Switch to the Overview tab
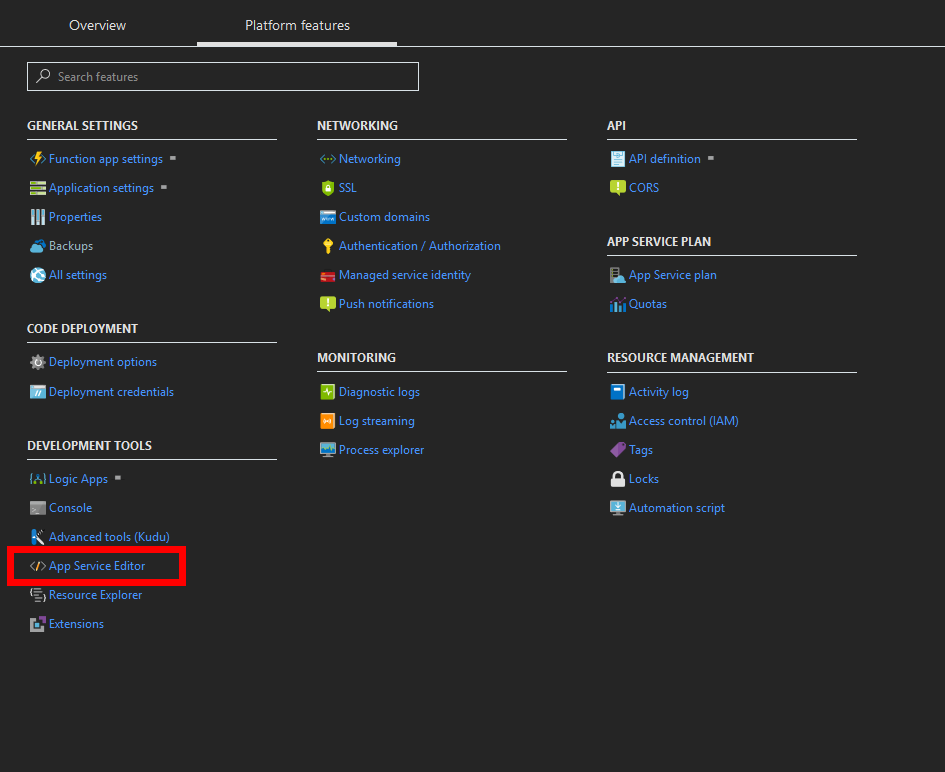Viewport: 945px width, 772px height. point(98,25)
